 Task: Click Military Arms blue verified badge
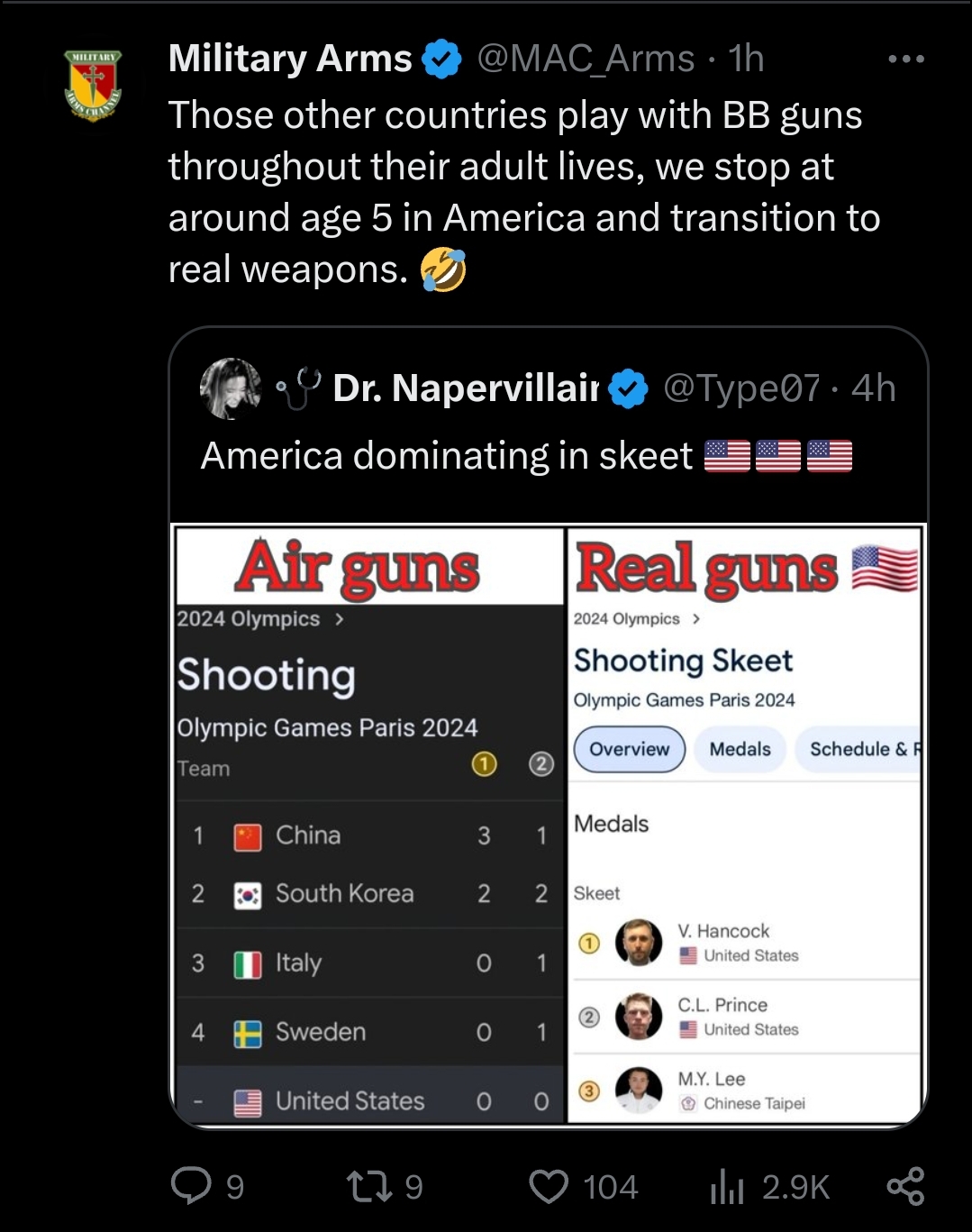(x=441, y=59)
